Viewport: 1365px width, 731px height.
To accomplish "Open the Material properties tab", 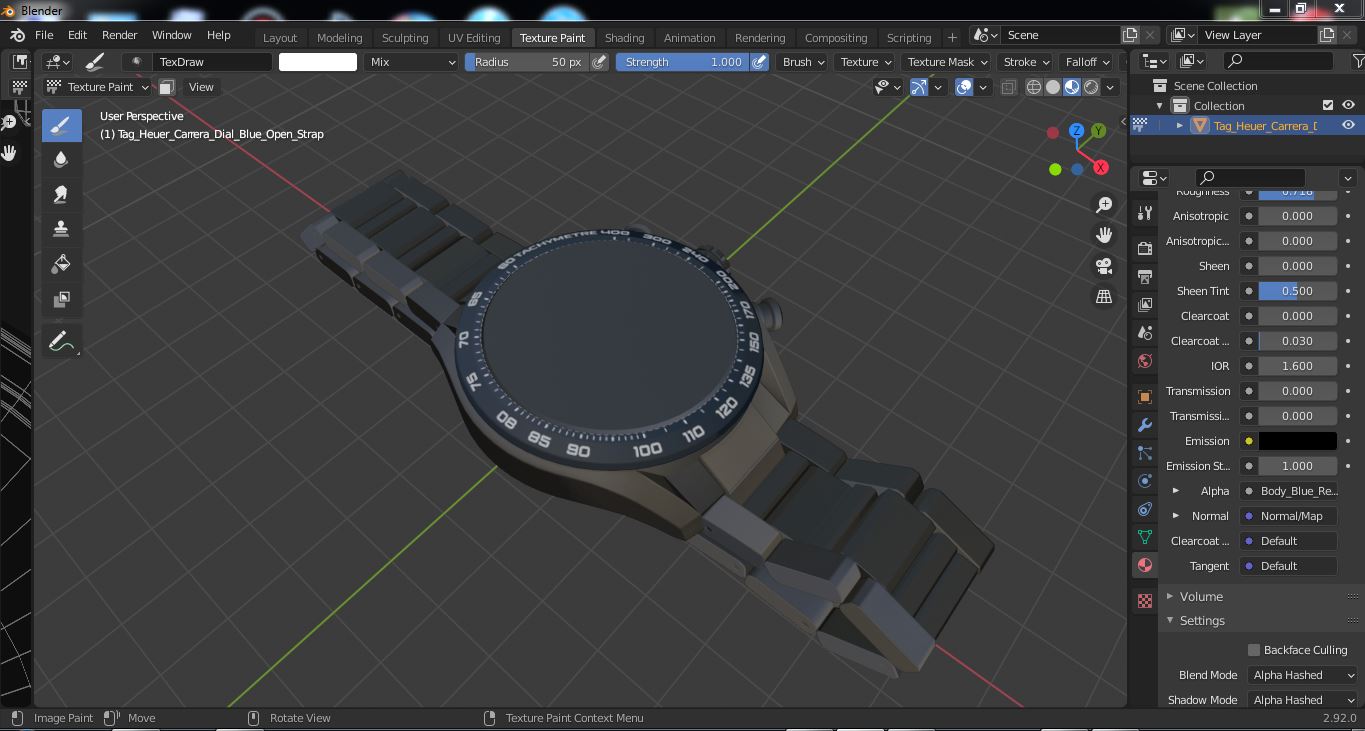I will coord(1145,565).
